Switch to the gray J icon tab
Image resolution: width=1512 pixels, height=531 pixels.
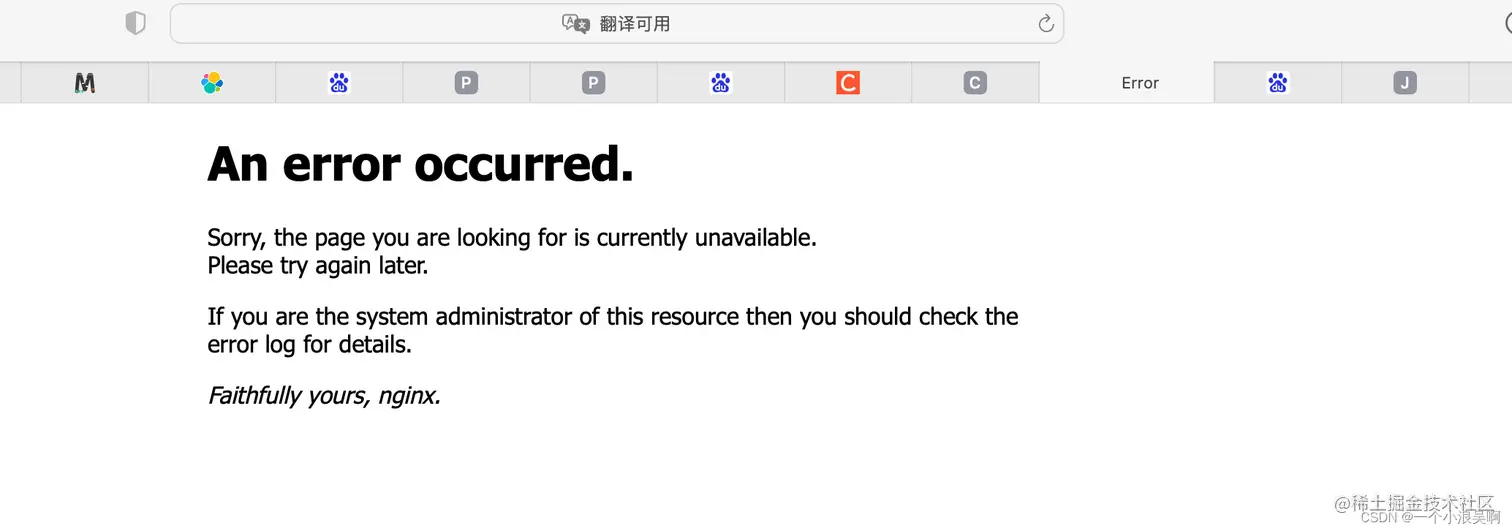(1405, 83)
